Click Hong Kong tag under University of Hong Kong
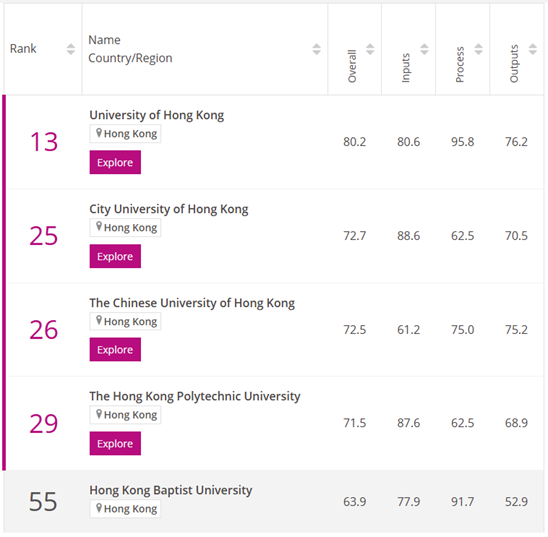 coord(125,133)
